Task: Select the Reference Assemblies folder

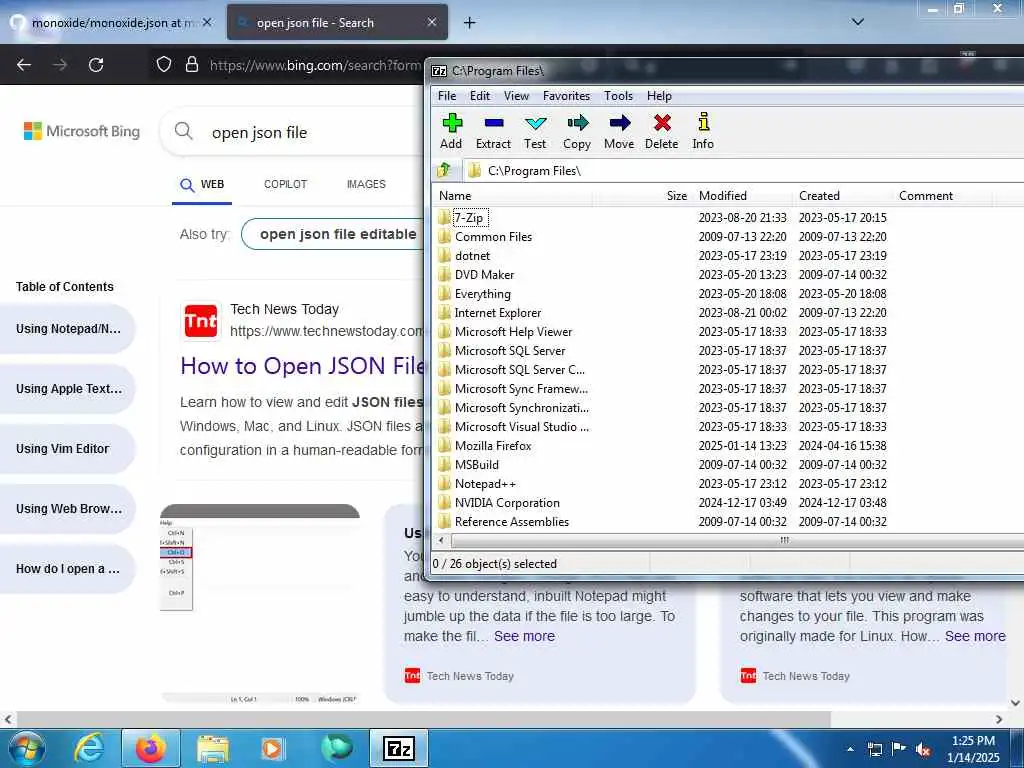Action: point(511,521)
